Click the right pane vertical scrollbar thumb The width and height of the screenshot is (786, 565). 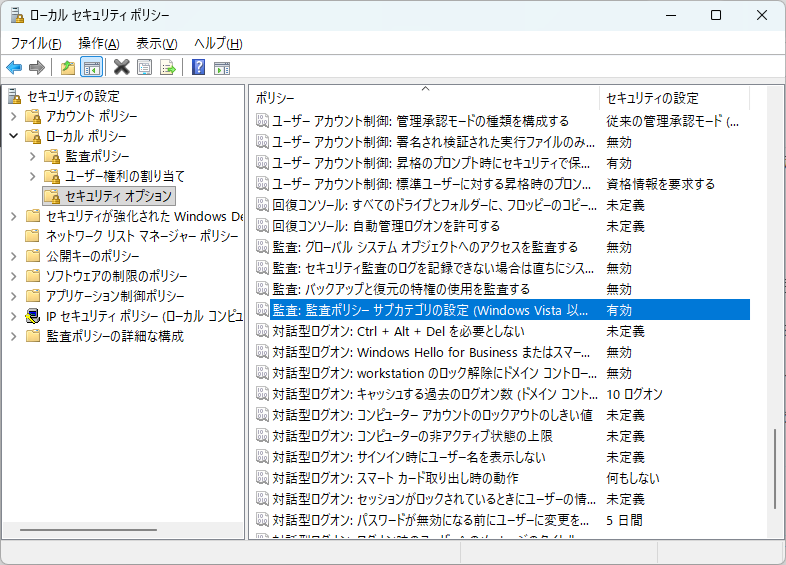click(x=776, y=480)
